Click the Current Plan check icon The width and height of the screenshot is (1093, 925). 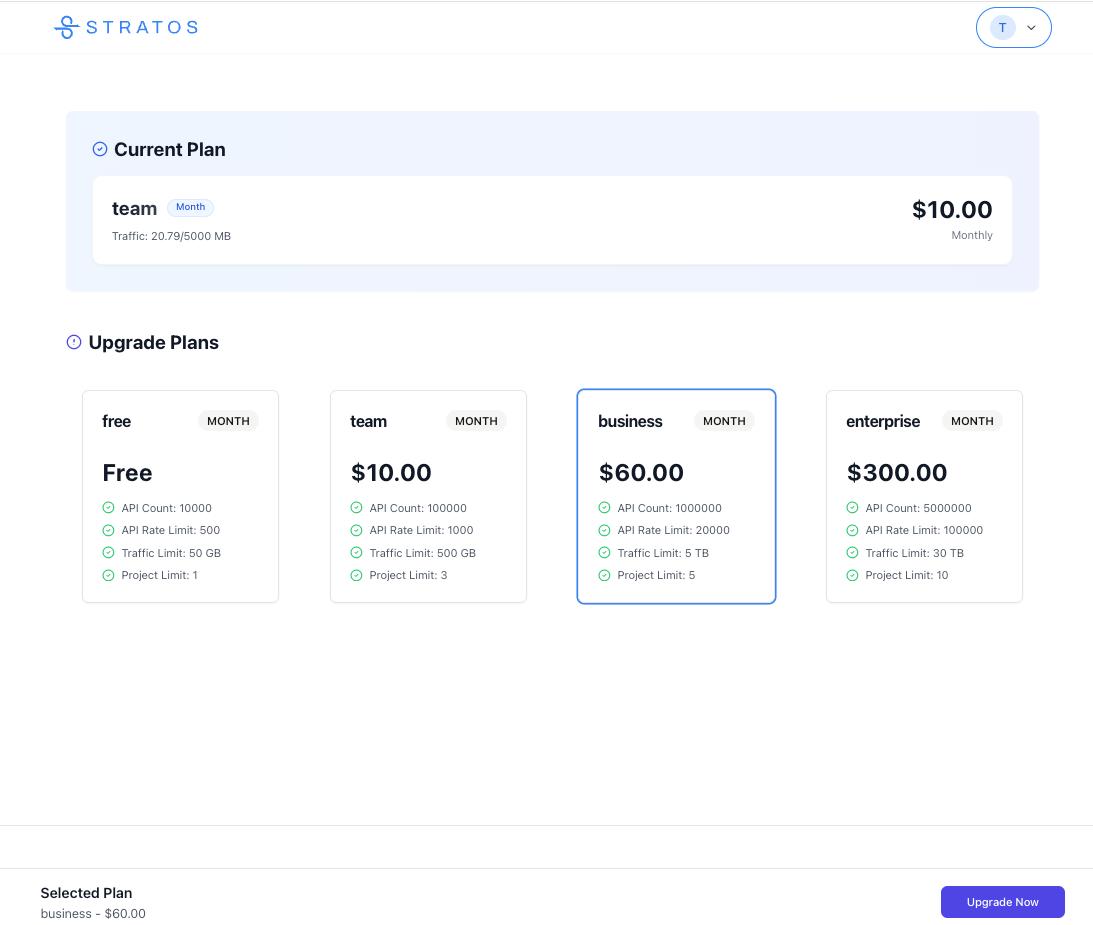click(100, 149)
